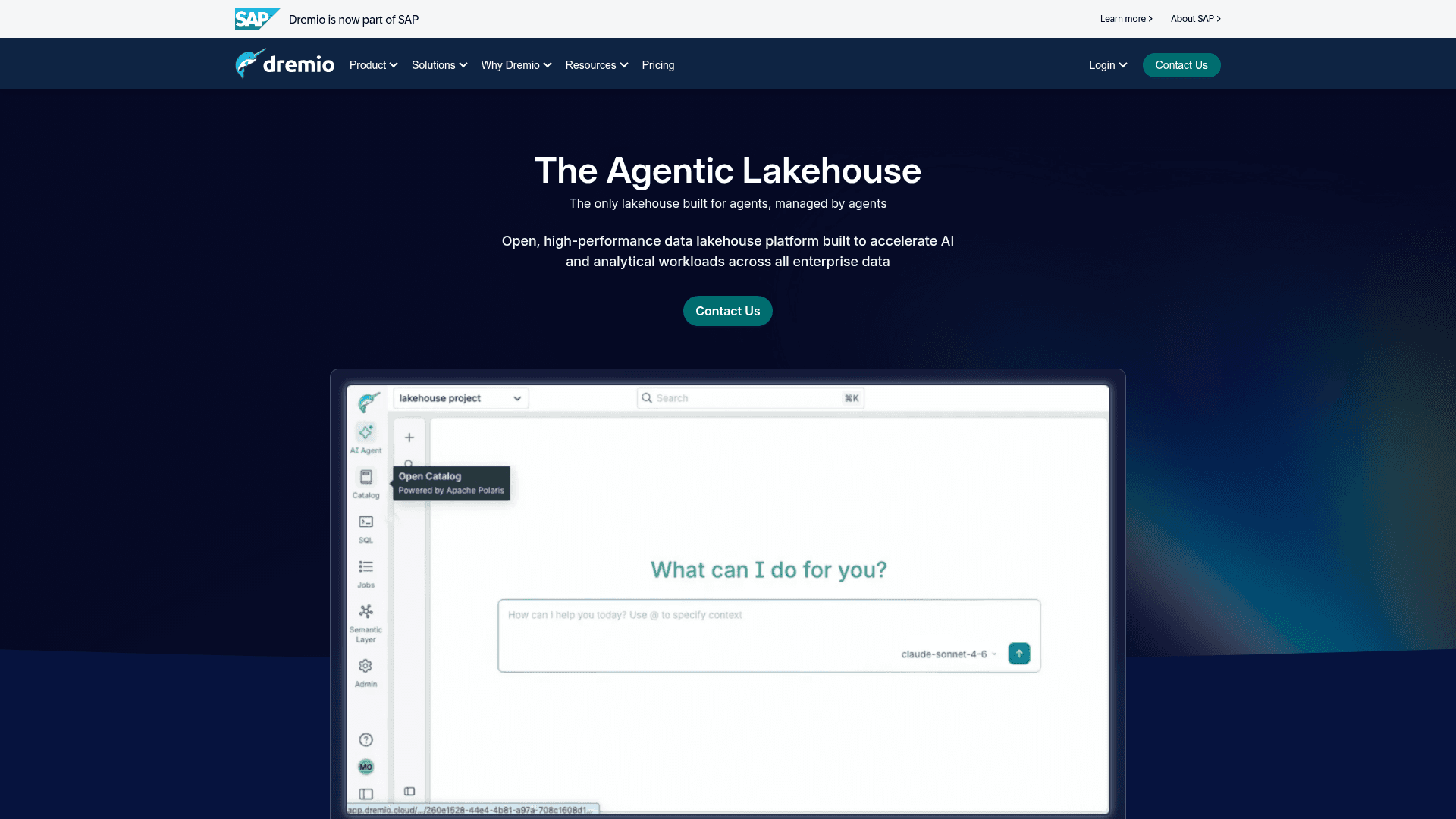Image resolution: width=1456 pixels, height=819 pixels.
Task: Click the Dremio narwhal logo in navbar
Action: click(x=284, y=64)
